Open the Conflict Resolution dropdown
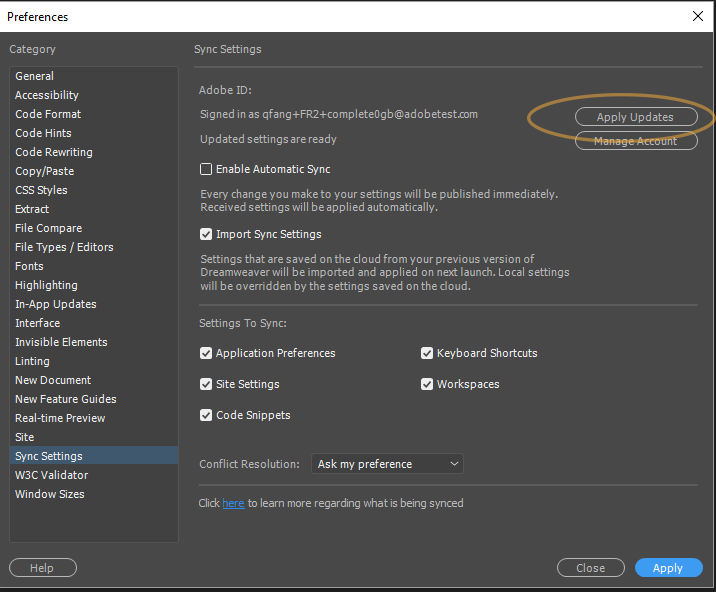 coord(387,464)
